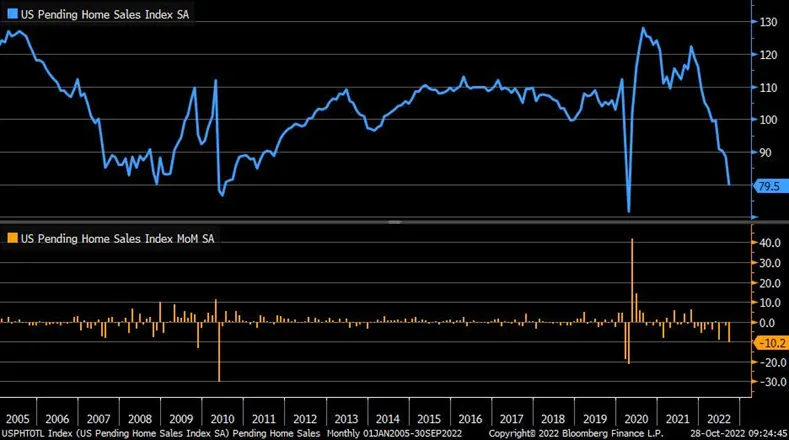This screenshot has height=440, width=789.
Task: Click the 2006 year label on the time axis
Action: (57, 419)
